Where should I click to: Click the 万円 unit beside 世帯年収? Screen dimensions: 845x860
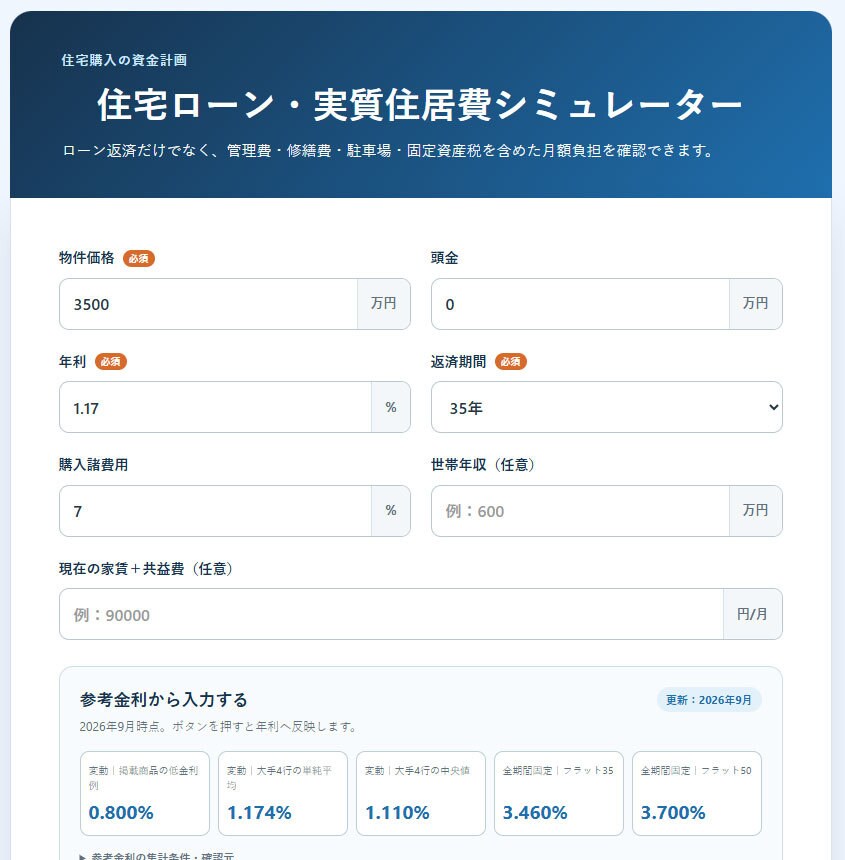pyautogui.click(x=755, y=511)
